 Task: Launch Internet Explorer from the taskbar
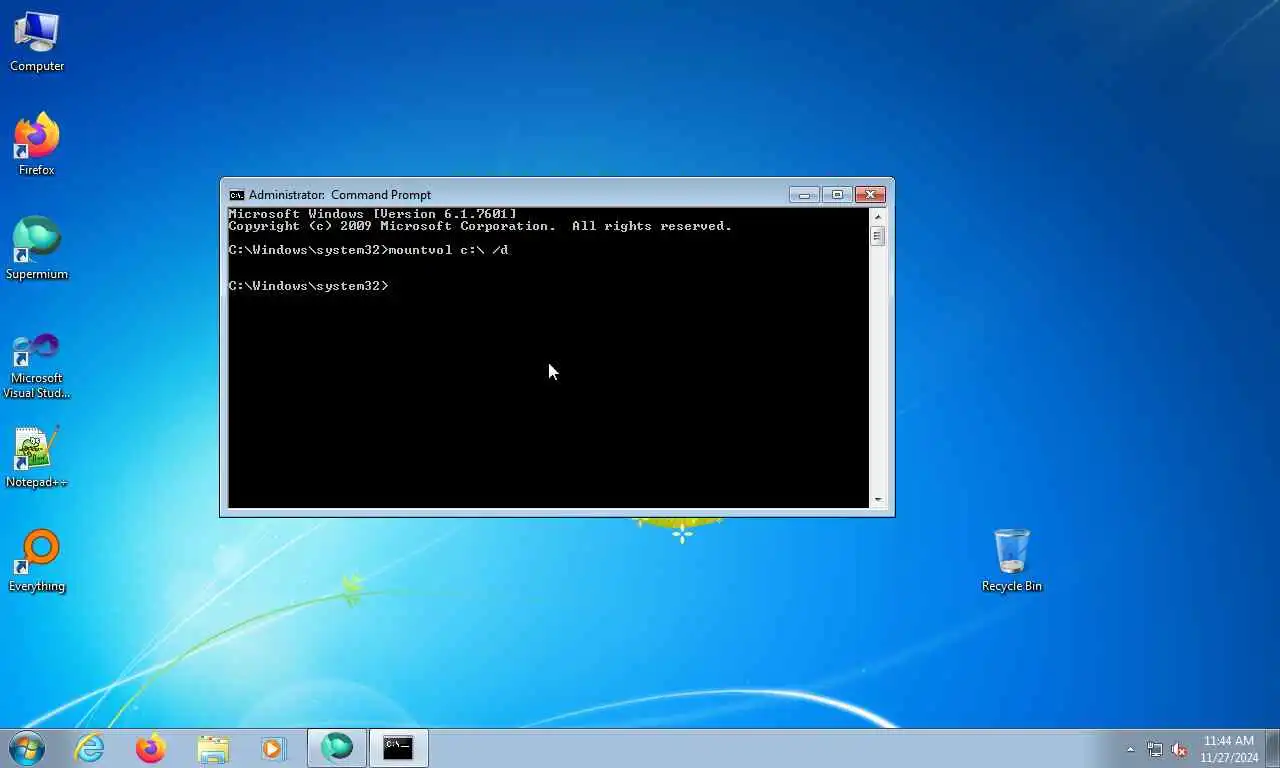click(x=90, y=748)
